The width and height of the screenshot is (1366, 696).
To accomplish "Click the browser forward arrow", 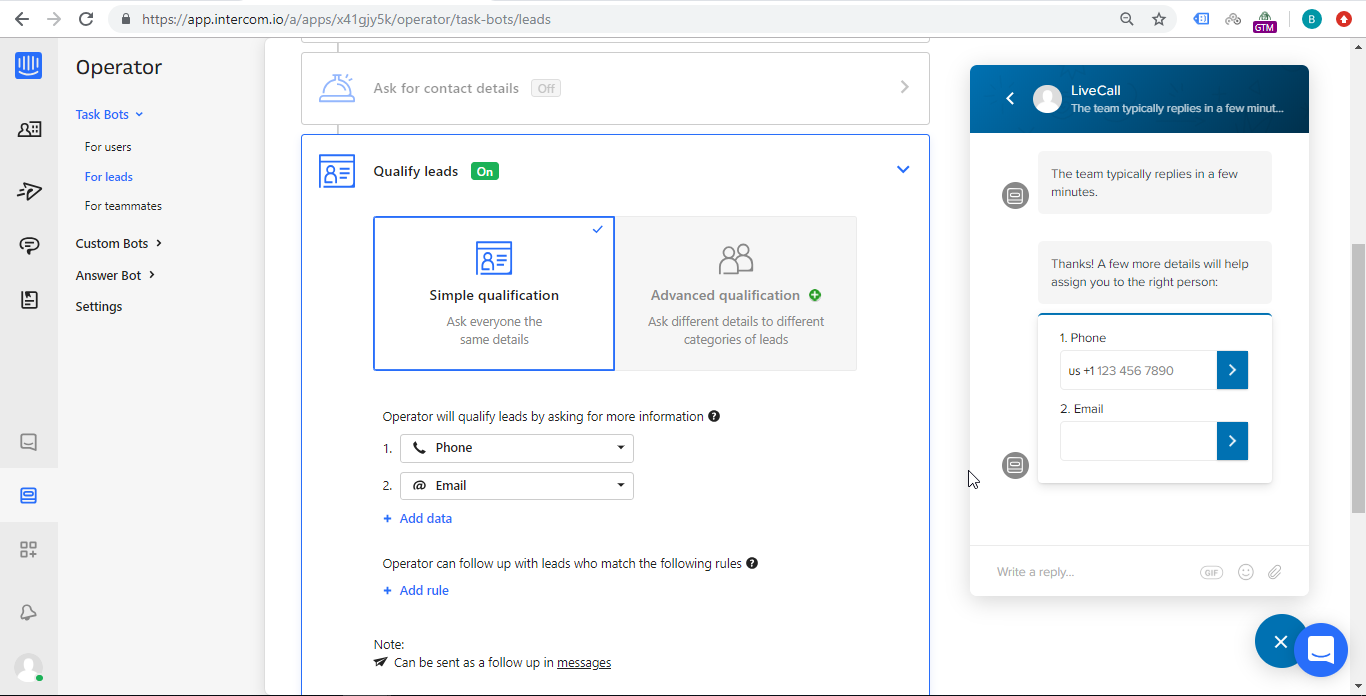I will click(x=53, y=19).
